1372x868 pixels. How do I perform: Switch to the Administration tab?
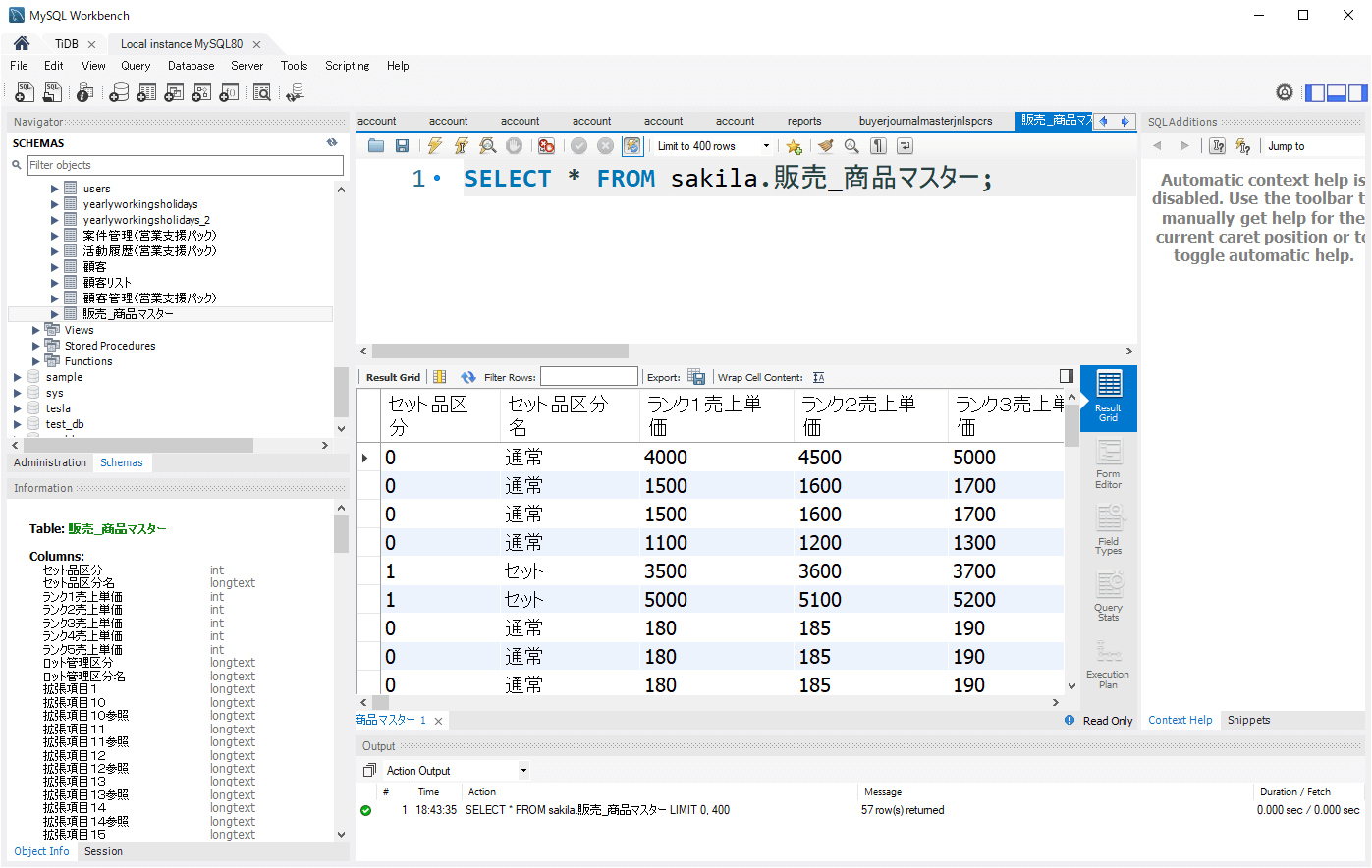[50, 462]
